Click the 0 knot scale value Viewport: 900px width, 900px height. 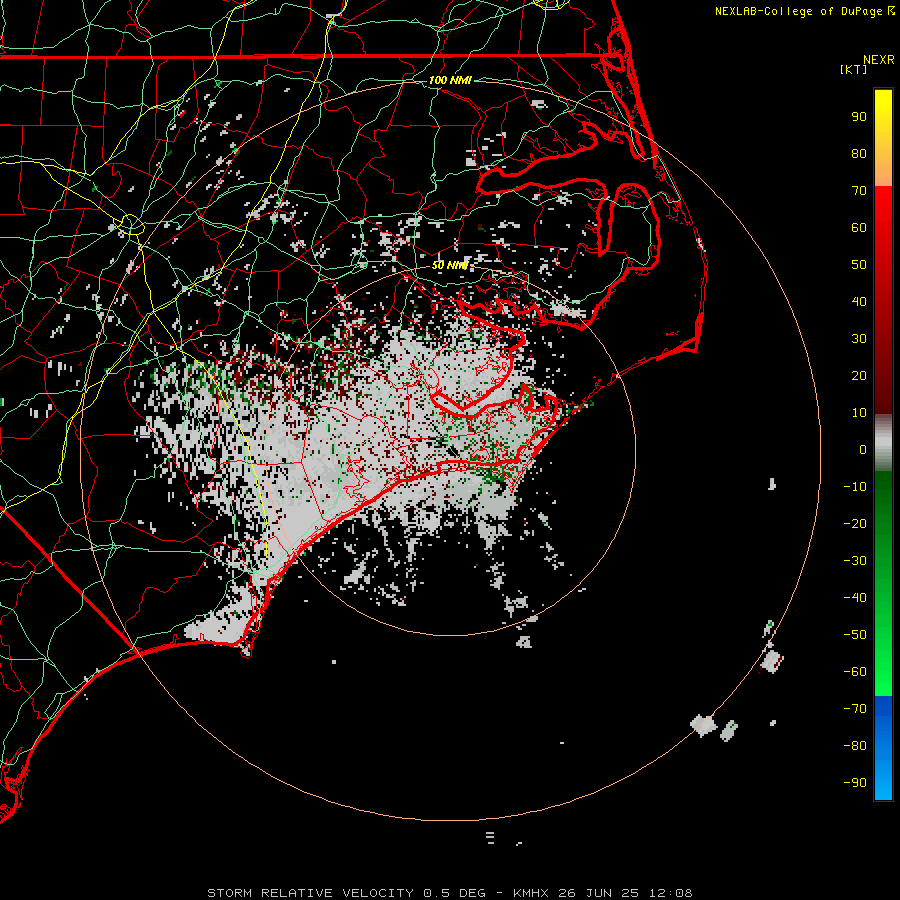[x=863, y=449]
